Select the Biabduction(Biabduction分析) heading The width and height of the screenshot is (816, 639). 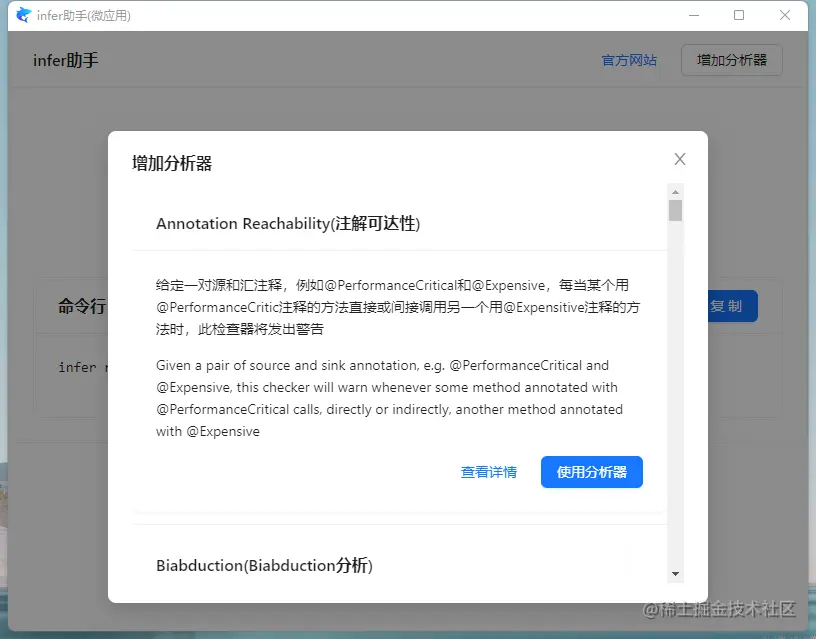[x=264, y=566]
